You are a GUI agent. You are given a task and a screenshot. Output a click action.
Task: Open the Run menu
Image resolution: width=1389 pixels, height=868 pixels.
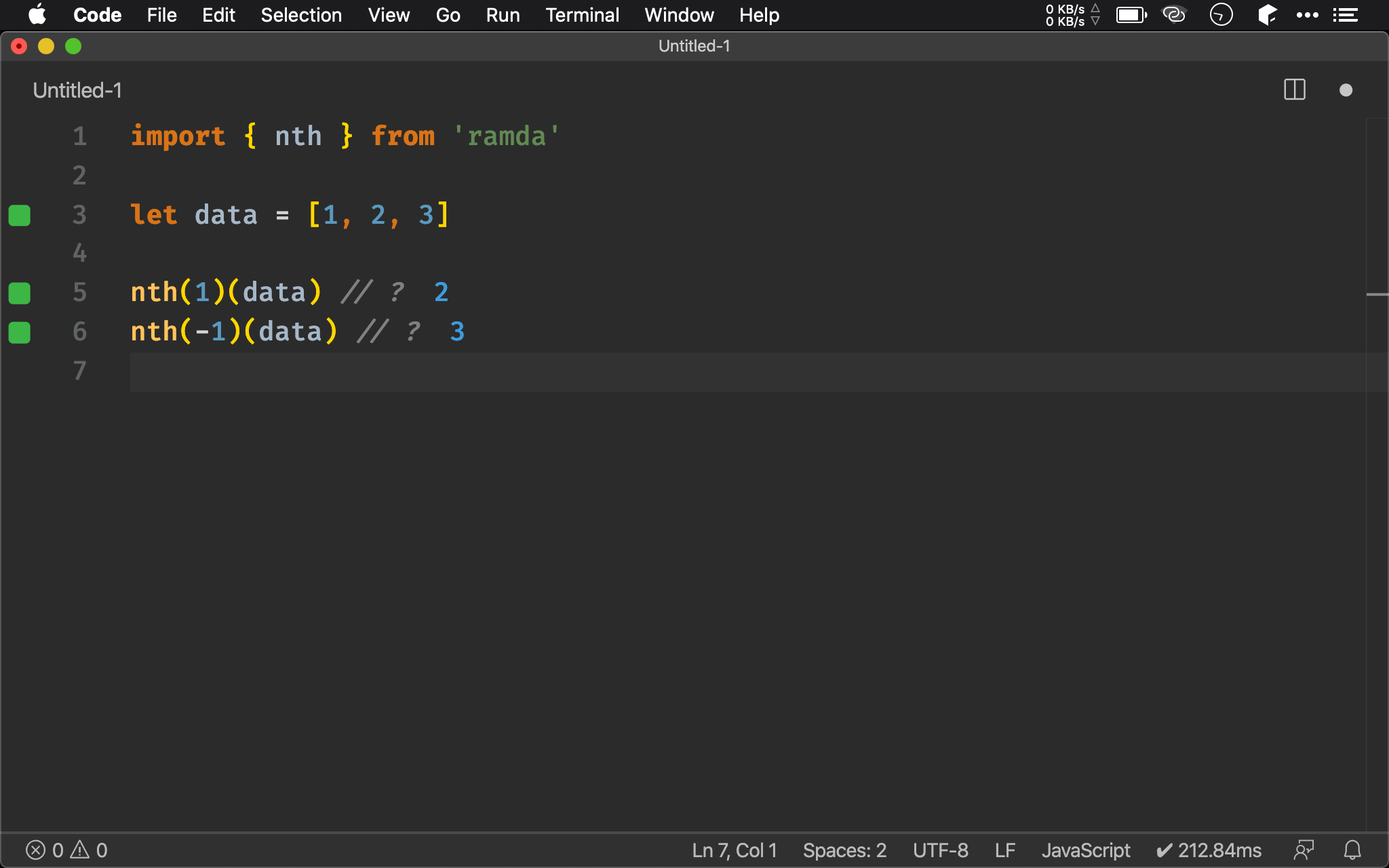point(503,15)
